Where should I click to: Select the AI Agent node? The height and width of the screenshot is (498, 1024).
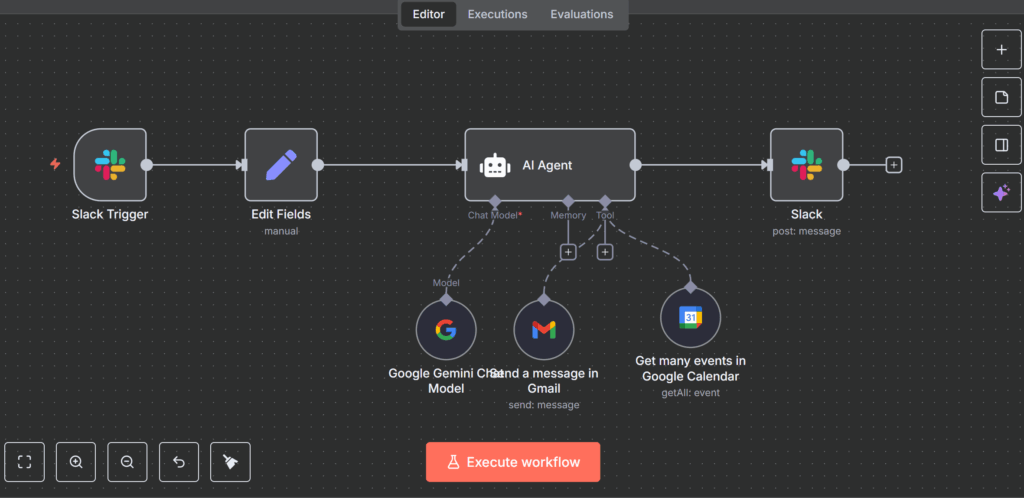coord(549,165)
